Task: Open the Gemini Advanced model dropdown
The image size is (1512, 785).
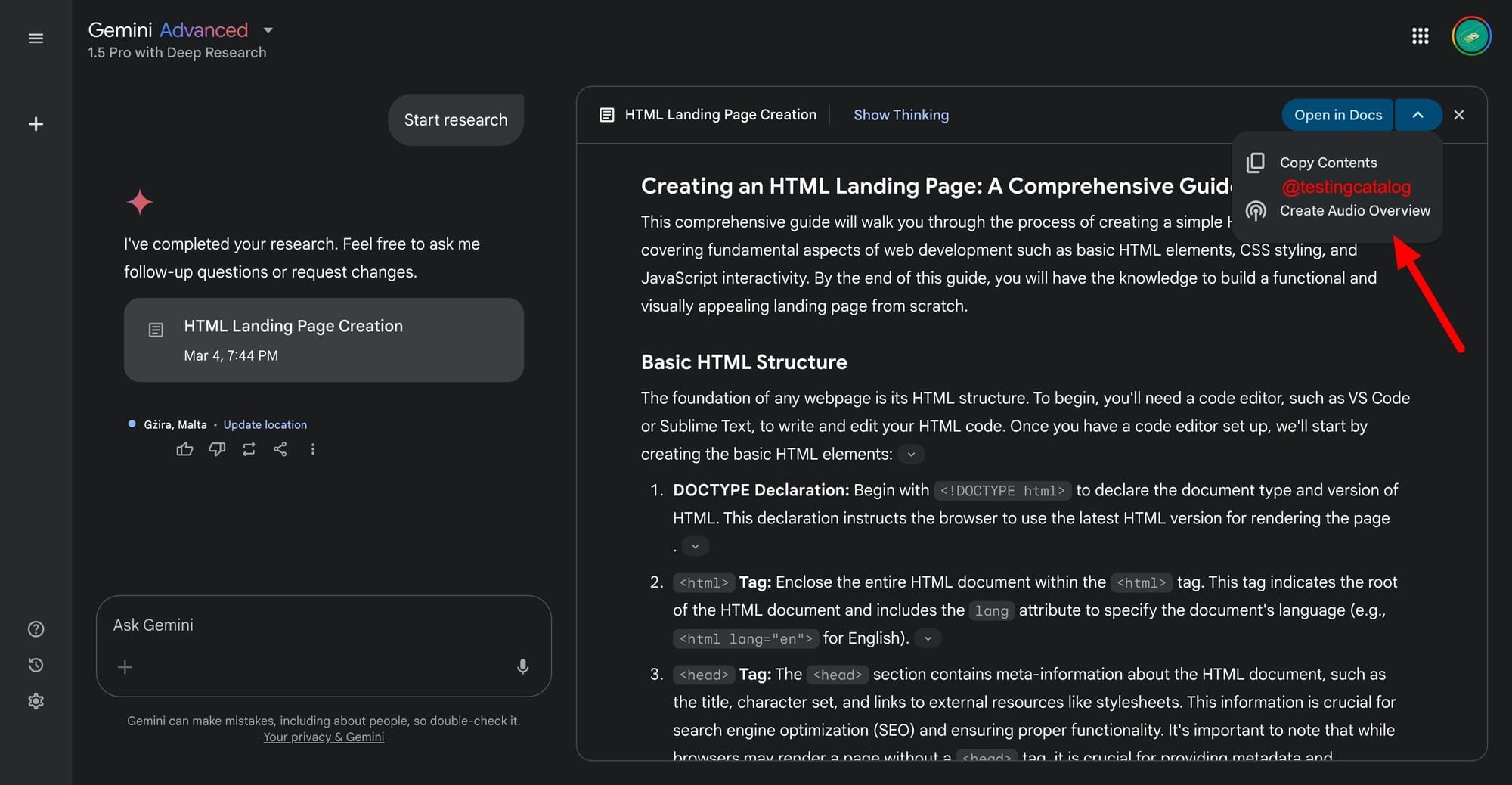Action: pyautogui.click(x=268, y=30)
